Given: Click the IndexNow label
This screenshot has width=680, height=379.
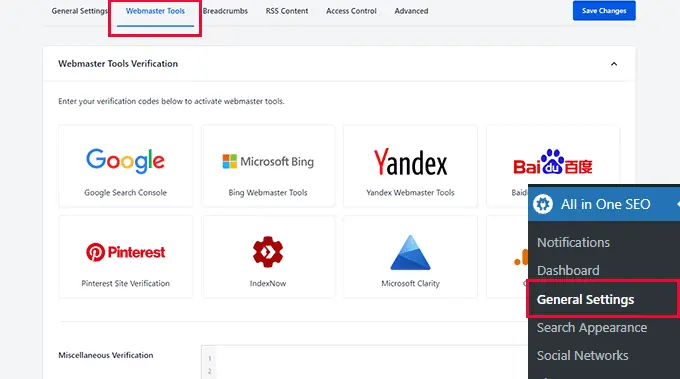Looking at the screenshot, I should (x=268, y=283).
